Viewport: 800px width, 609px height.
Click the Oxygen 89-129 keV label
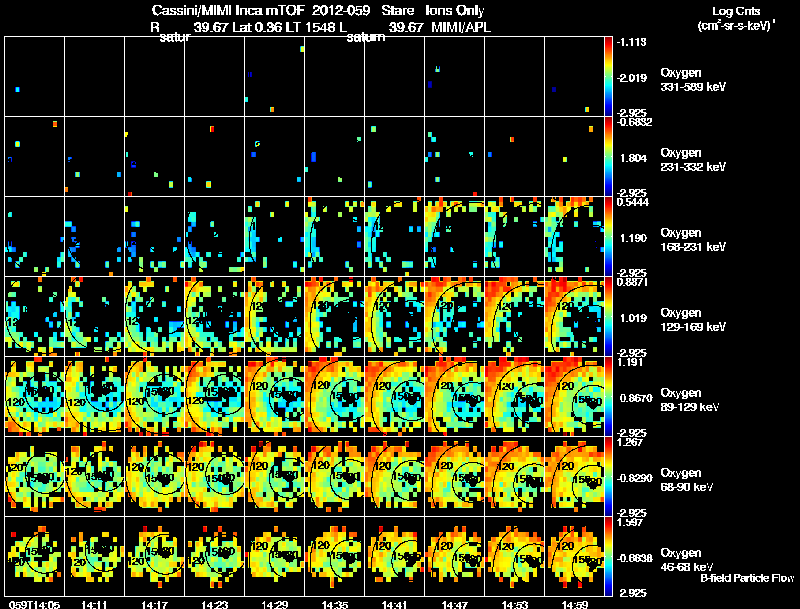690,400
